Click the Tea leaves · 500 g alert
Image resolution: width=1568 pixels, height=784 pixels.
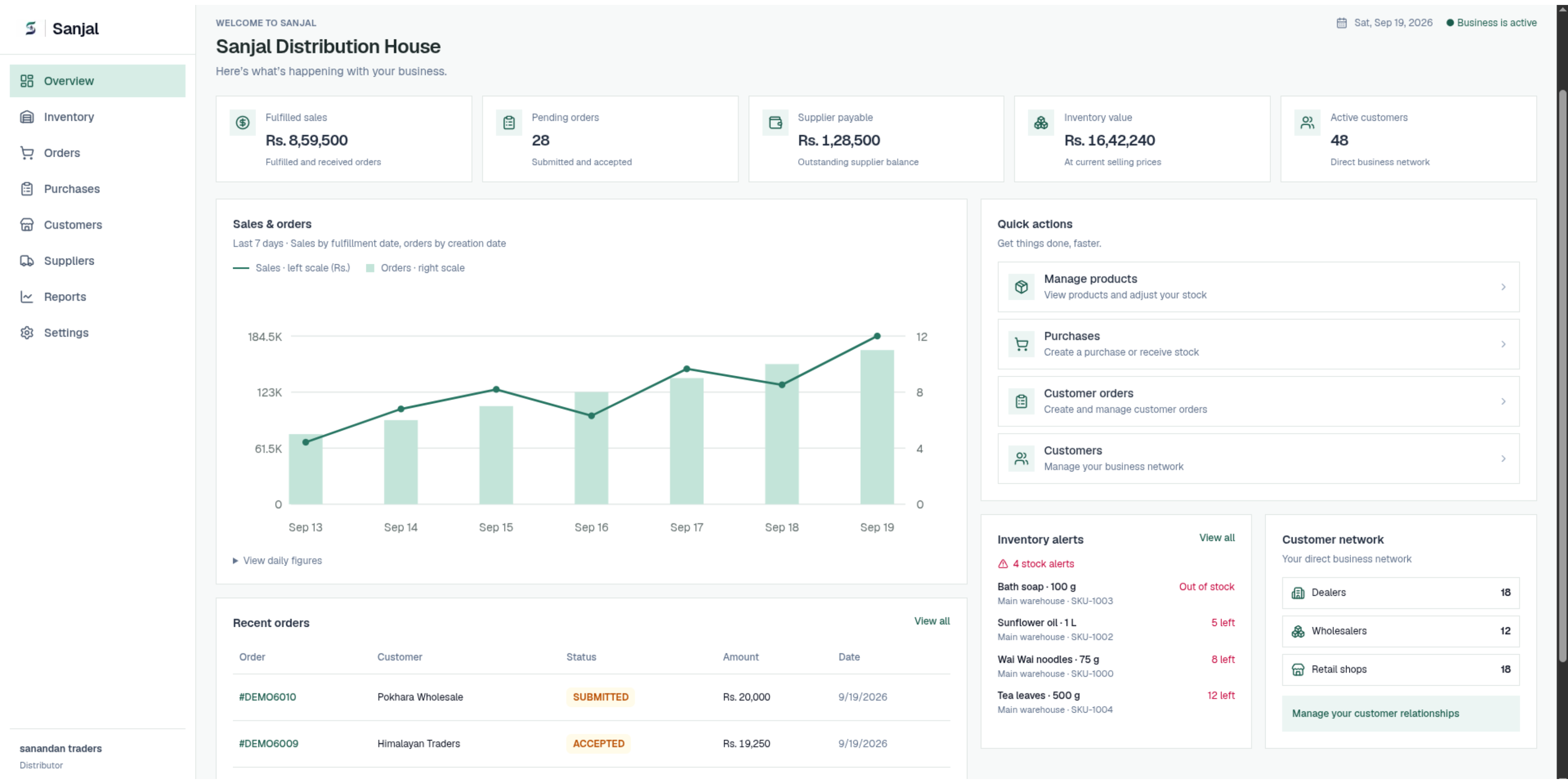pyautogui.click(x=1115, y=702)
